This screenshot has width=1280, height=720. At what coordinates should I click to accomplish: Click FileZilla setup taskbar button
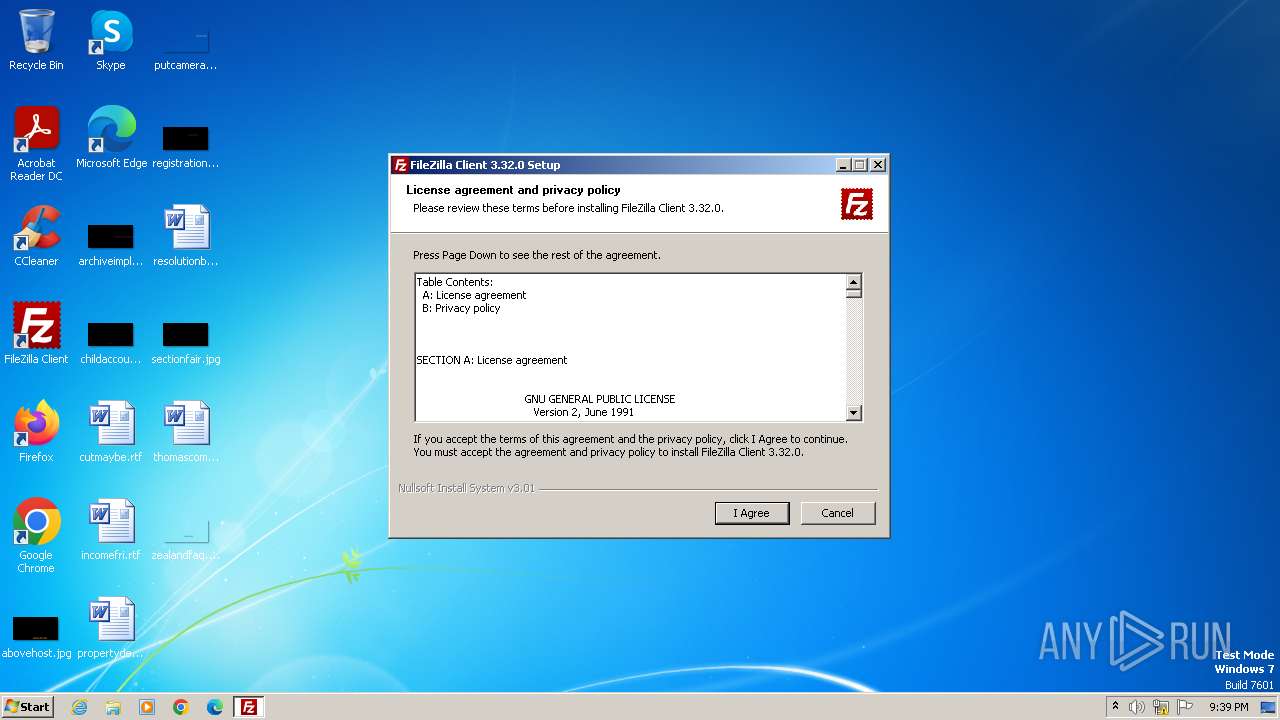click(249, 707)
